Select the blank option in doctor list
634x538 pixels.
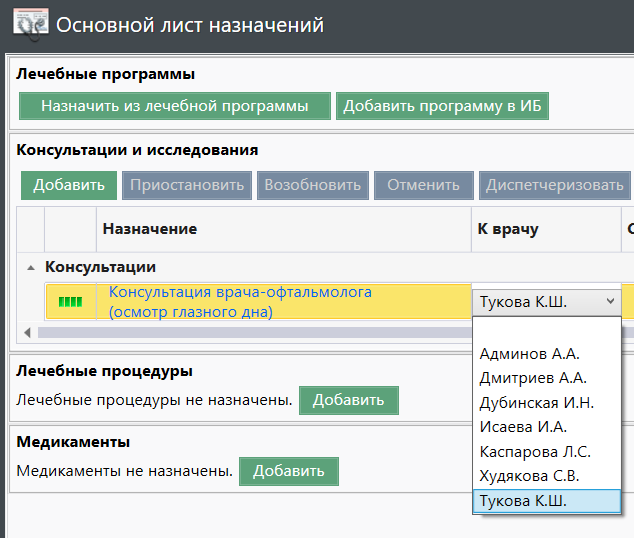pyautogui.click(x=546, y=330)
